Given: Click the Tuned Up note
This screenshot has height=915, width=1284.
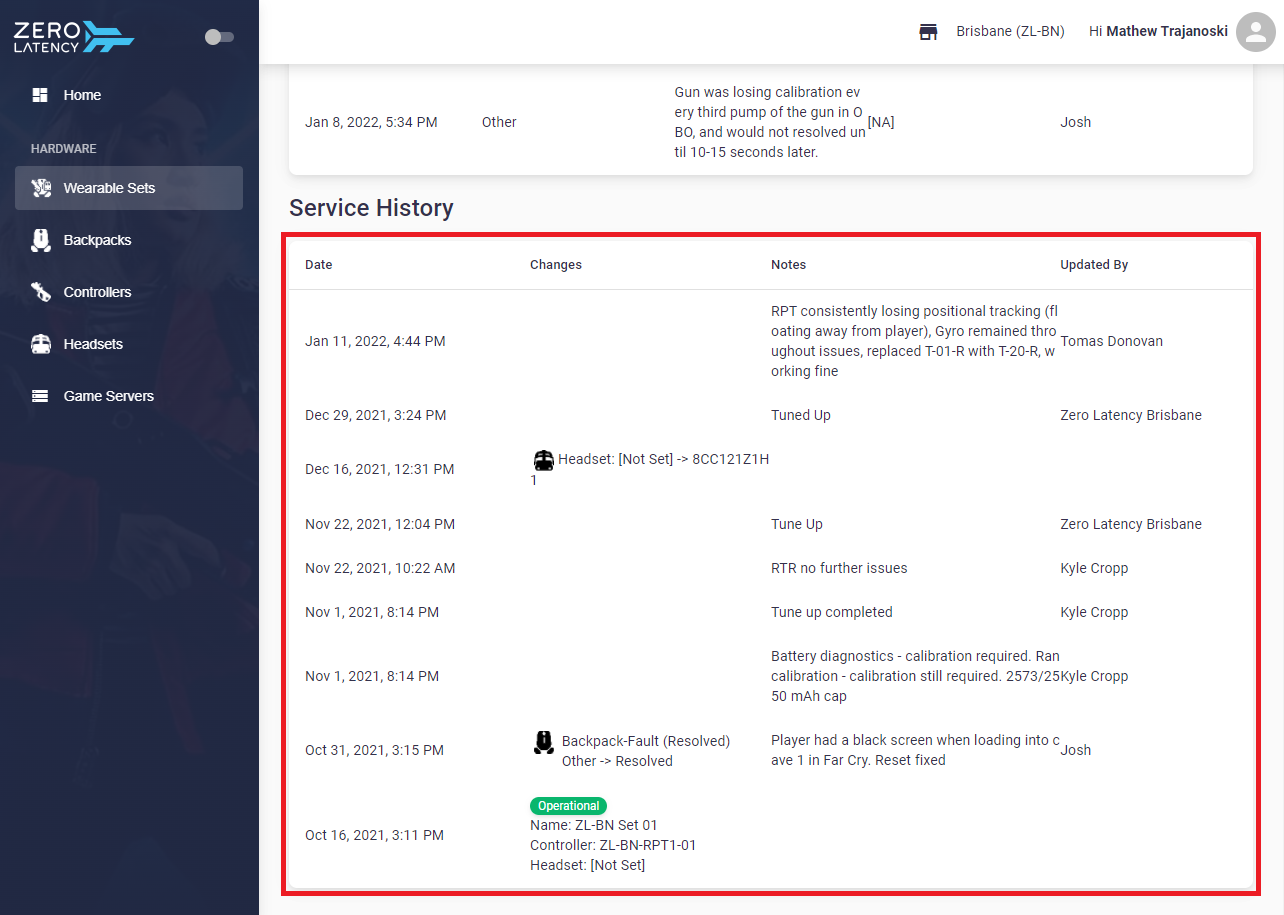Looking at the screenshot, I should point(801,415).
